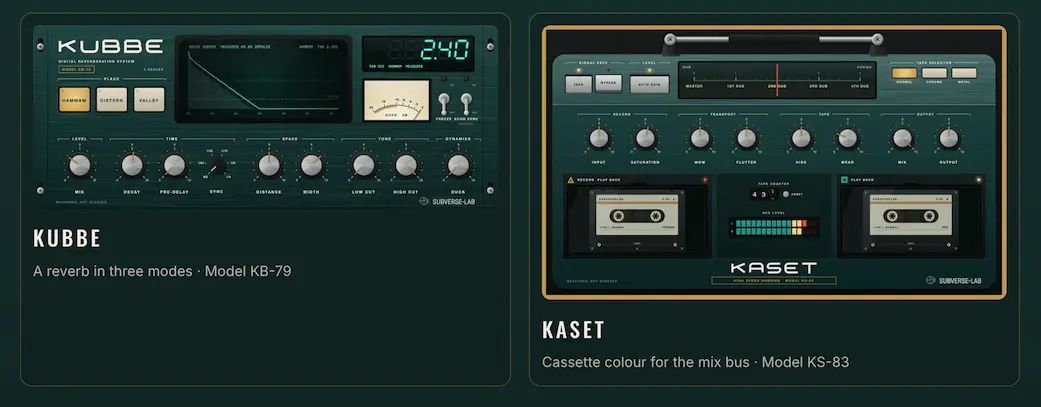Click the Kubbe Mix knob
The image size is (1041, 407).
pyautogui.click(x=80, y=165)
